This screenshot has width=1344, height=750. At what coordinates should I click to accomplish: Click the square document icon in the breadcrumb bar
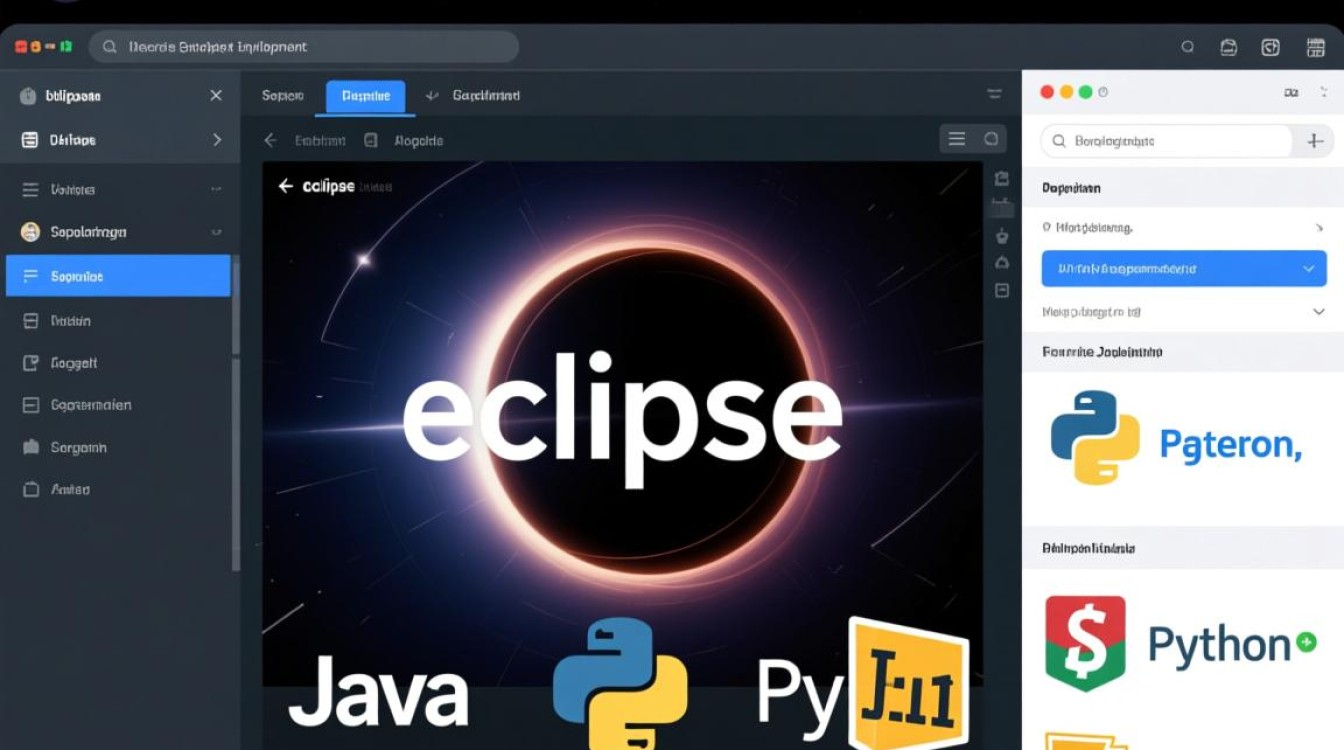coord(371,141)
